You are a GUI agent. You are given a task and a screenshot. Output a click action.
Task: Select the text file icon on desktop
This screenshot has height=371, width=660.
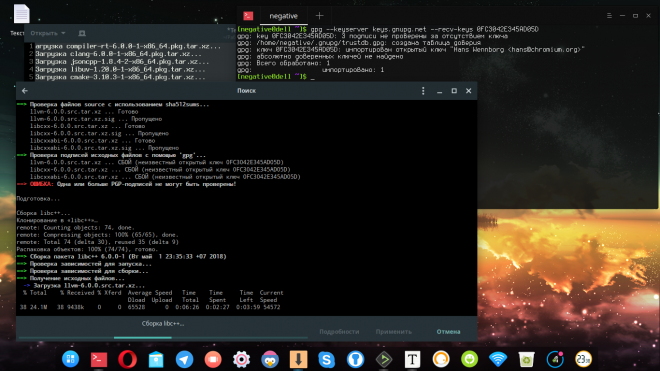click(21, 13)
